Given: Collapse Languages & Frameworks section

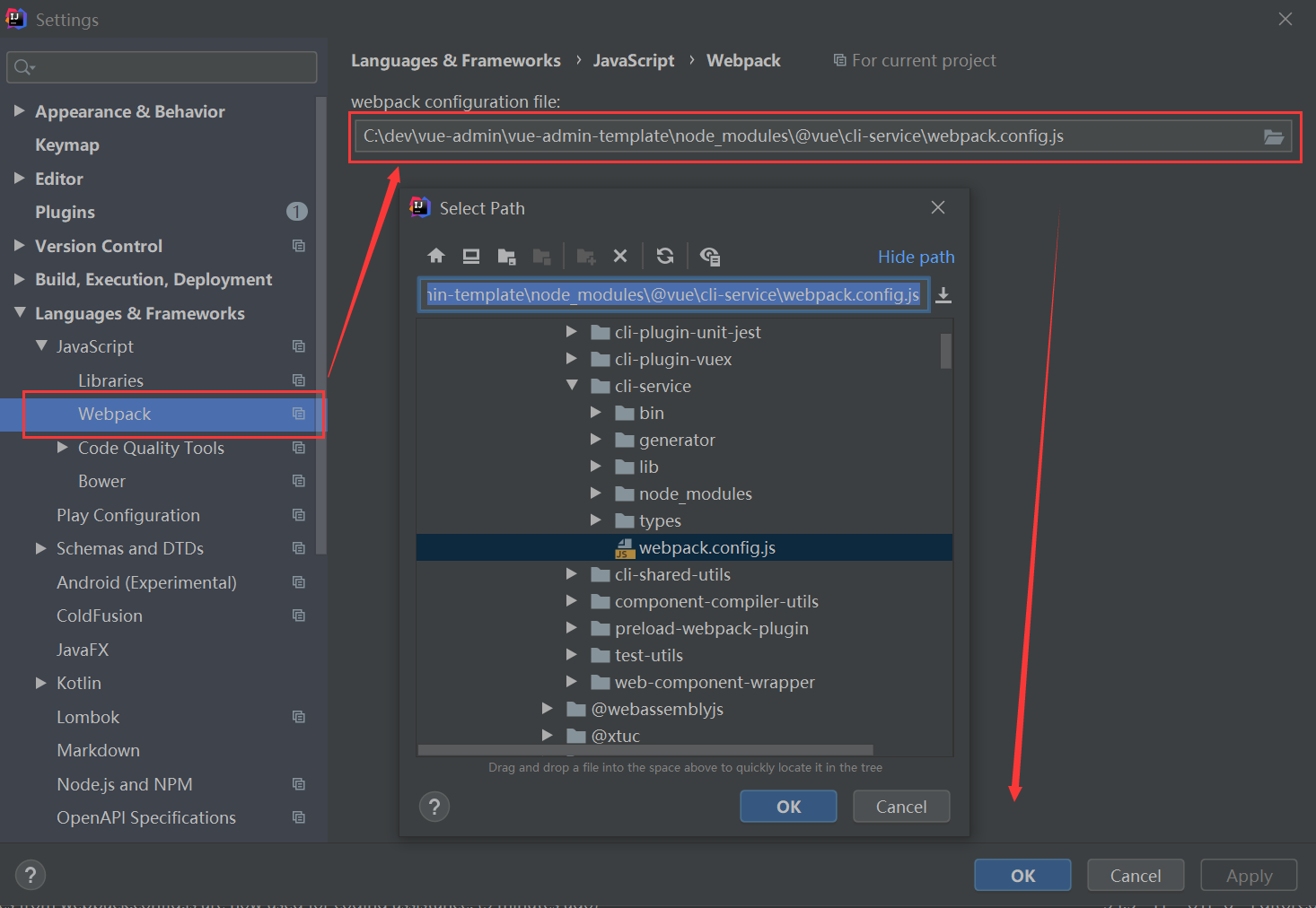Looking at the screenshot, I should [20, 312].
